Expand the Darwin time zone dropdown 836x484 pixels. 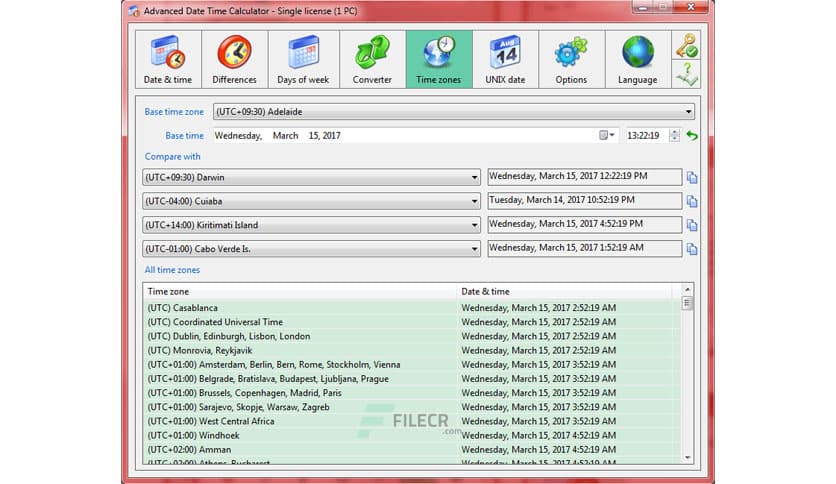pos(474,178)
